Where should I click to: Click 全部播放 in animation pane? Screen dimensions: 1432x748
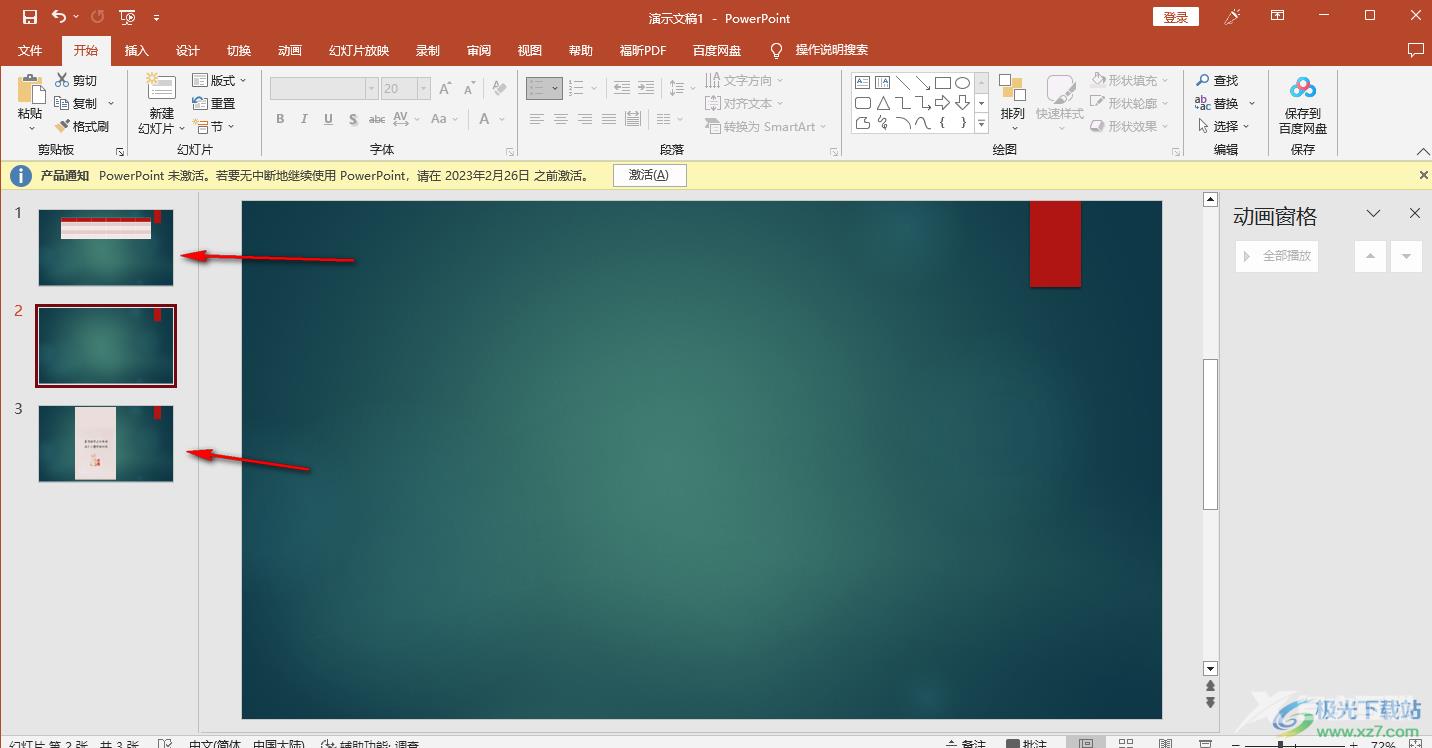(1277, 256)
